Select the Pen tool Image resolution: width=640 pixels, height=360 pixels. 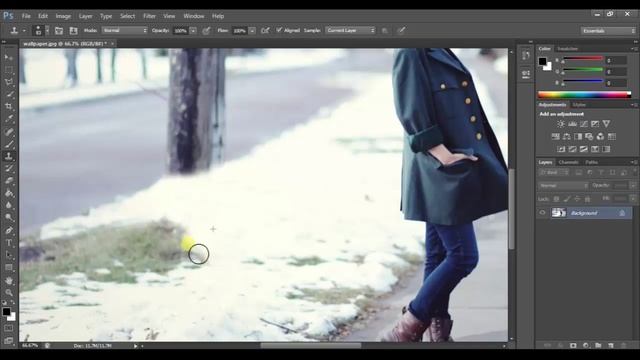coord(9,231)
